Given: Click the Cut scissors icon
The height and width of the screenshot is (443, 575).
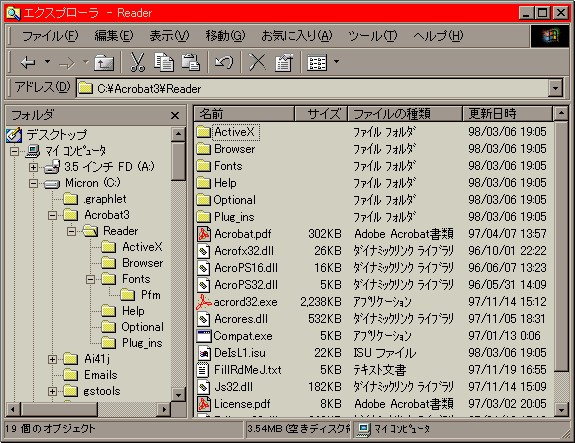Looking at the screenshot, I should [138, 62].
